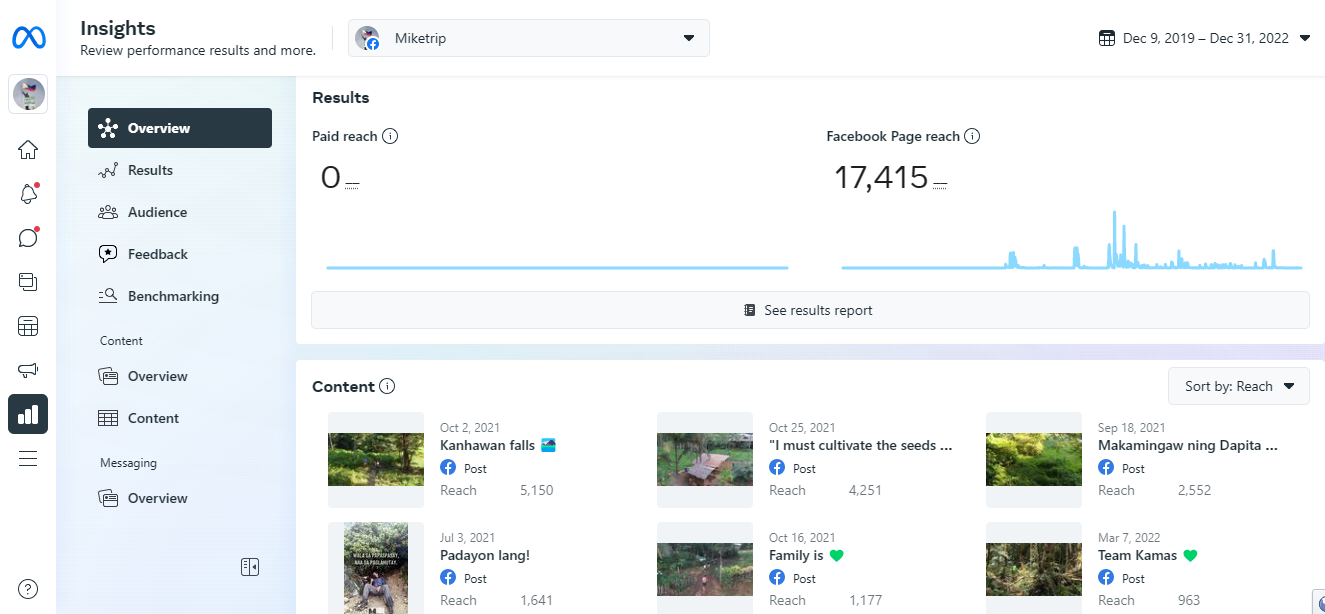Screen dimensions: 1325x614
Task: Open the posts content icon in left rail
Action: pos(28,282)
